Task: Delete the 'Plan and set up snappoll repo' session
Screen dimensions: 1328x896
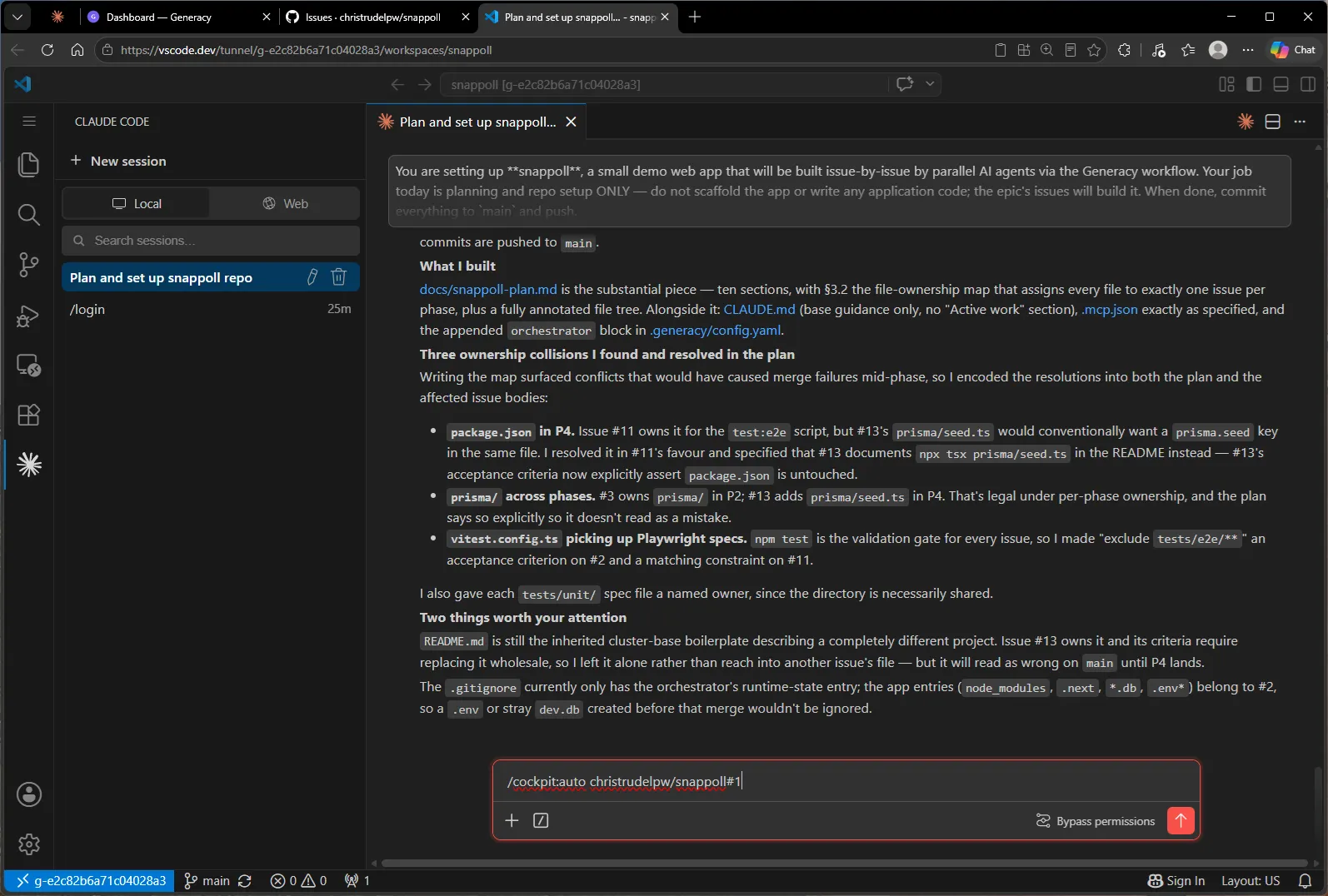Action: pyautogui.click(x=338, y=277)
